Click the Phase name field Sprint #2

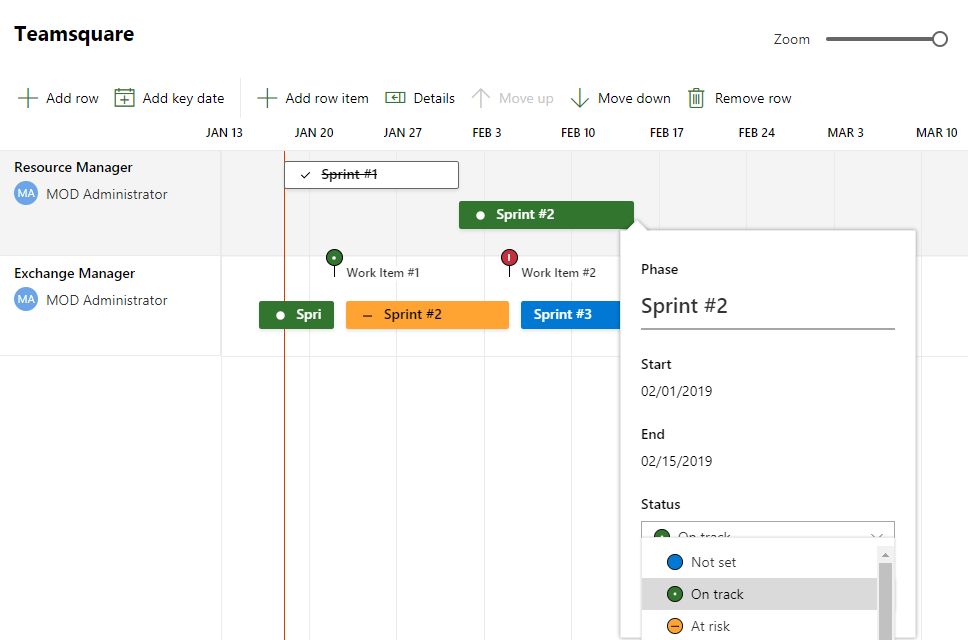[x=767, y=306]
